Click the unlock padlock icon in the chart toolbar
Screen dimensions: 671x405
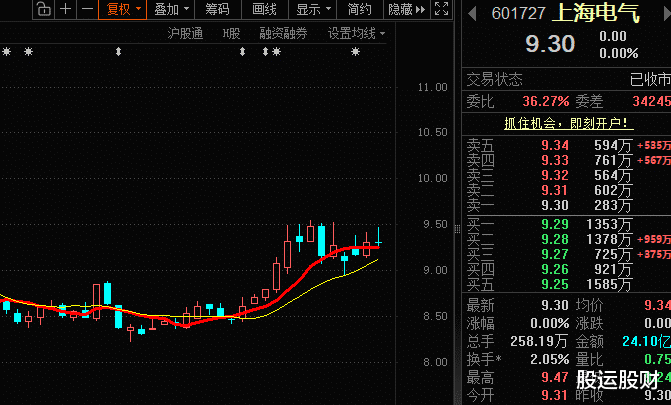44,9
